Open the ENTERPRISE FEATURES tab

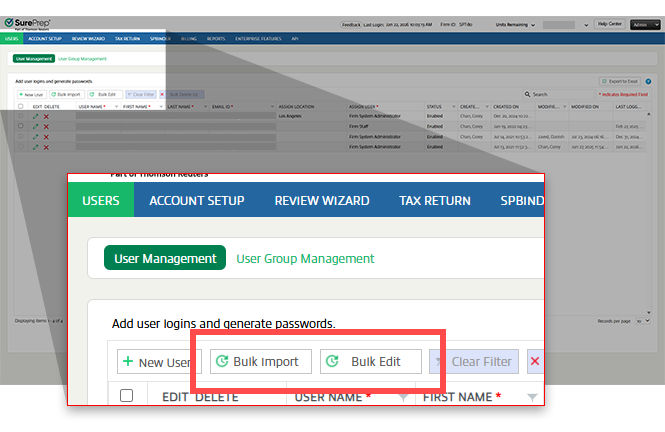[258, 39]
